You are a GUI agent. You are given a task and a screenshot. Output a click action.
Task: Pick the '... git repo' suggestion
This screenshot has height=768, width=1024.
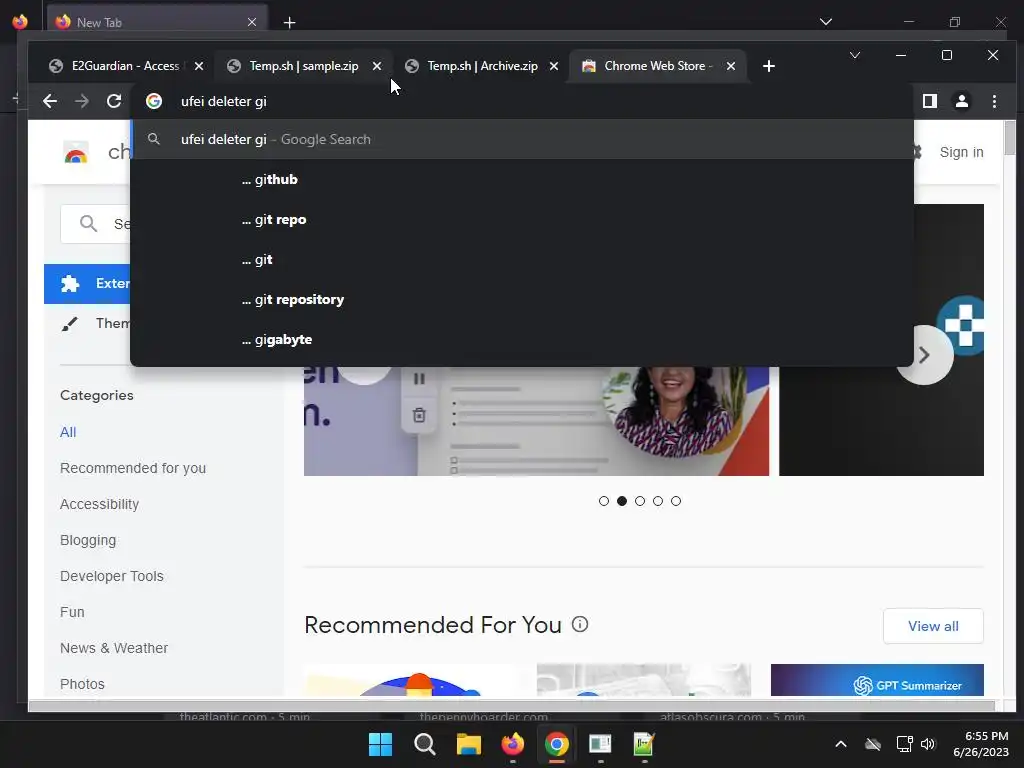pyautogui.click(x=522, y=219)
